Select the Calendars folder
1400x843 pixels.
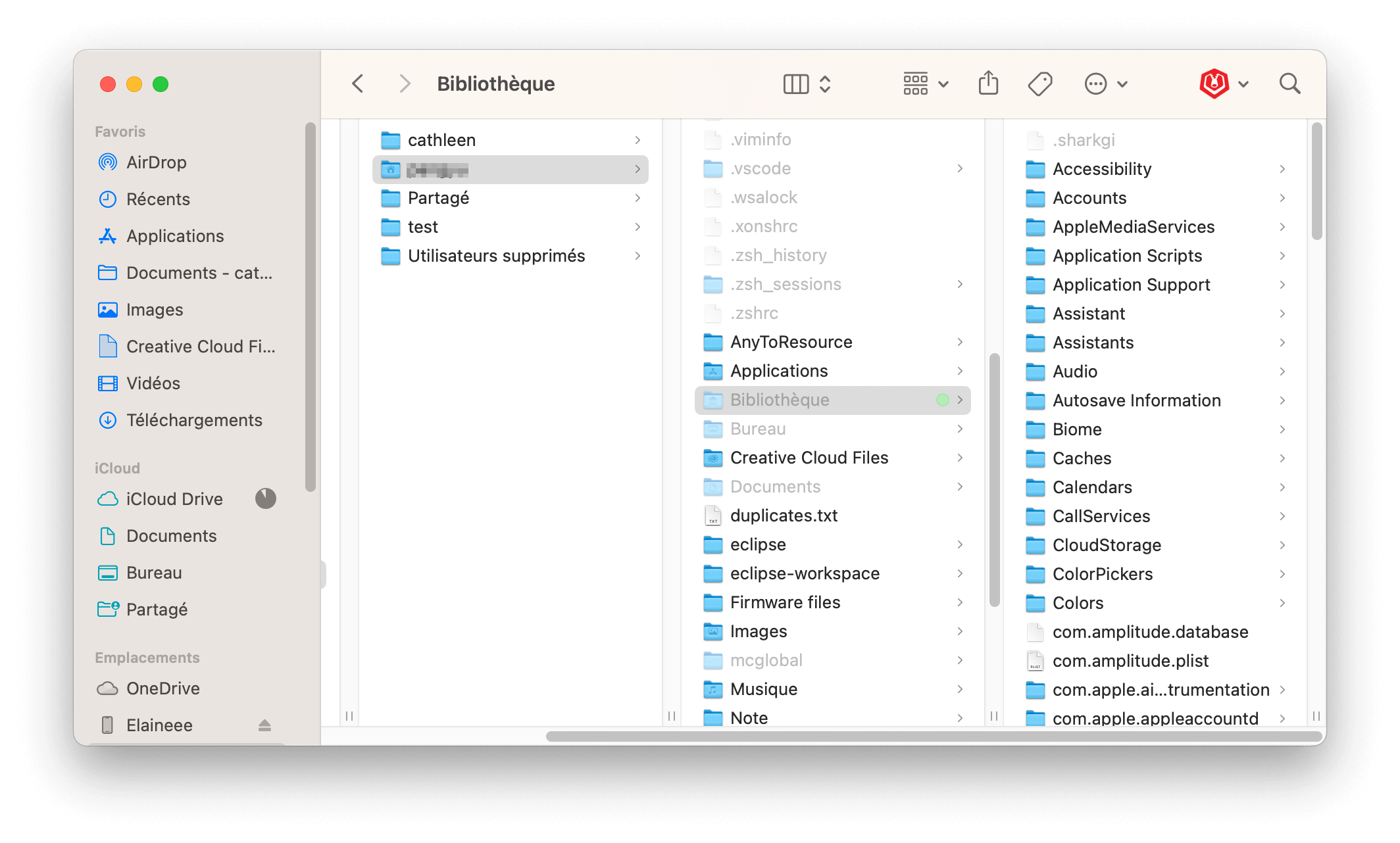click(x=1155, y=487)
